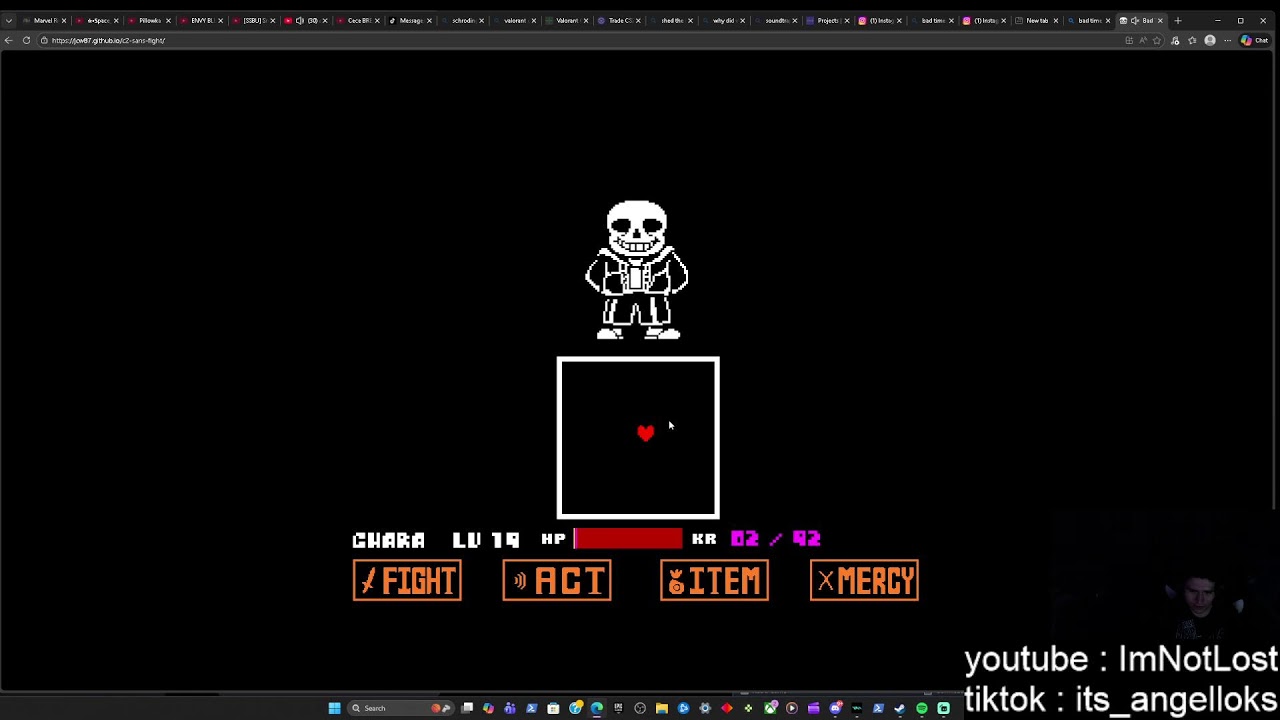Choose the MERCY battle button
Screen dimensions: 1280x720
click(x=864, y=581)
